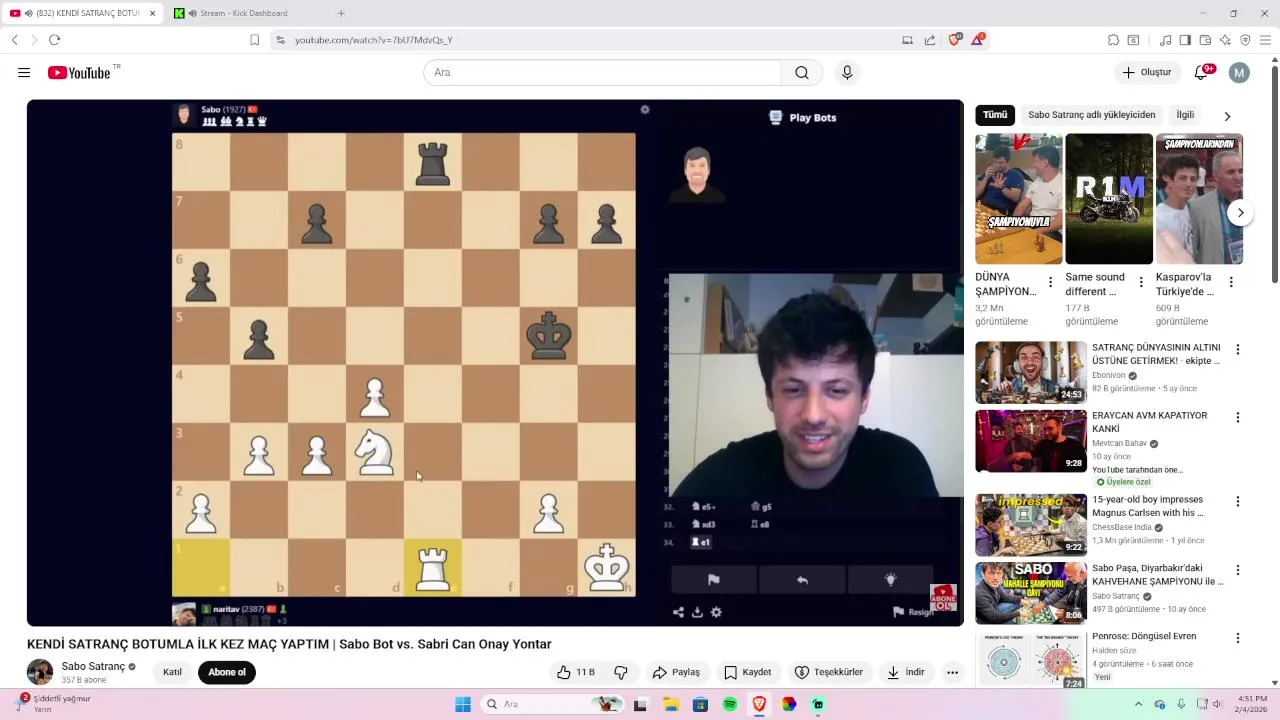The width and height of the screenshot is (1280, 720).
Task: Bookmark this page using the bookmark icon
Action: [254, 40]
